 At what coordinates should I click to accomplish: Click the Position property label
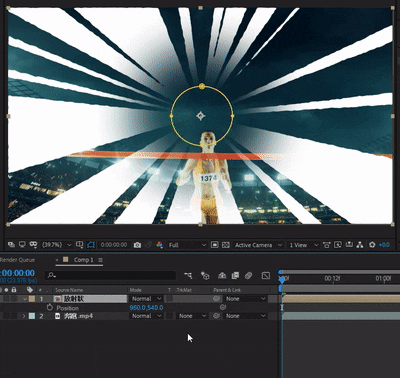pyautogui.click(x=68, y=308)
